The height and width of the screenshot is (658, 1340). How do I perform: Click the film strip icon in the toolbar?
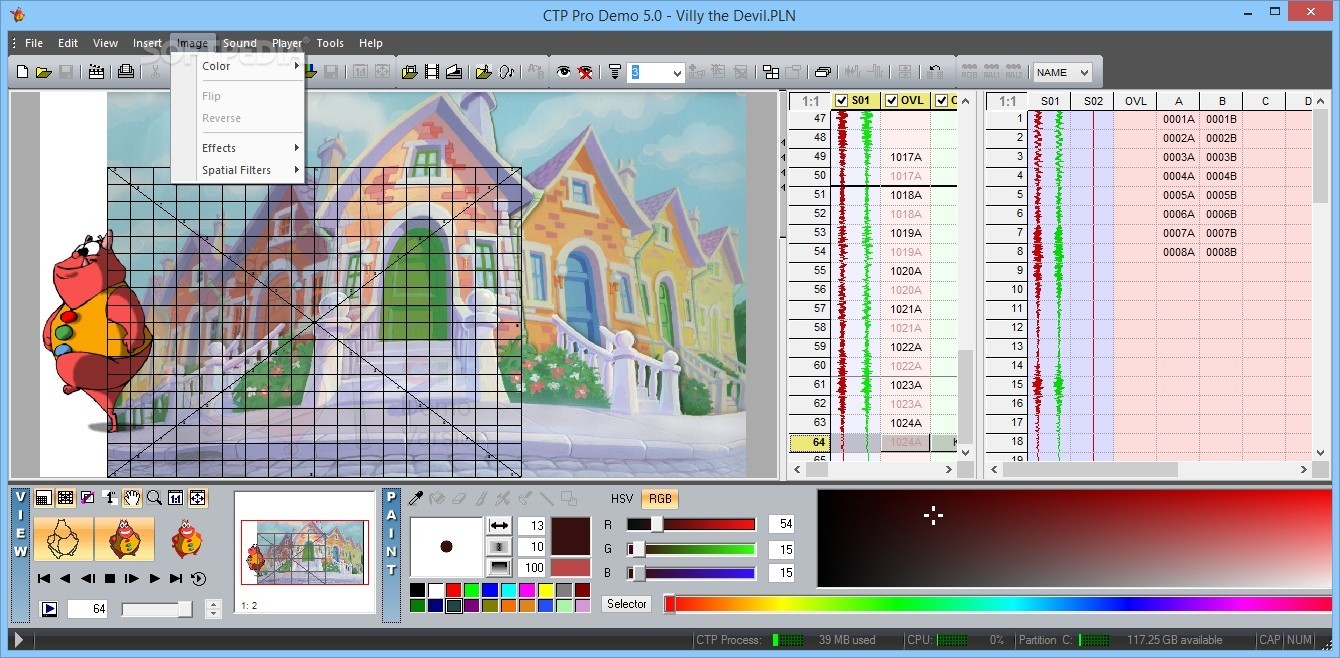[432, 72]
